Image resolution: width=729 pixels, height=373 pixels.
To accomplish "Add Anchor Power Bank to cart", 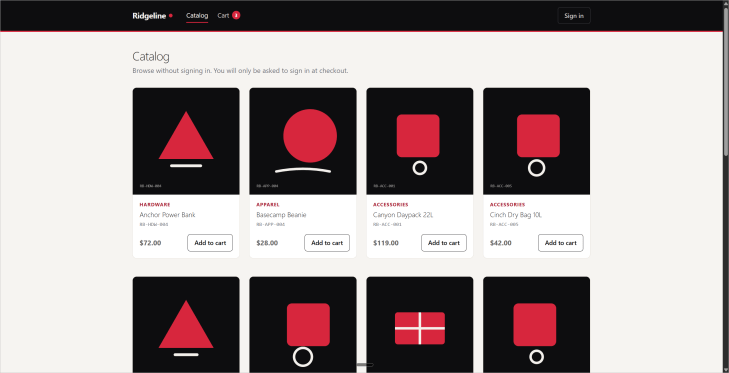I will point(210,243).
